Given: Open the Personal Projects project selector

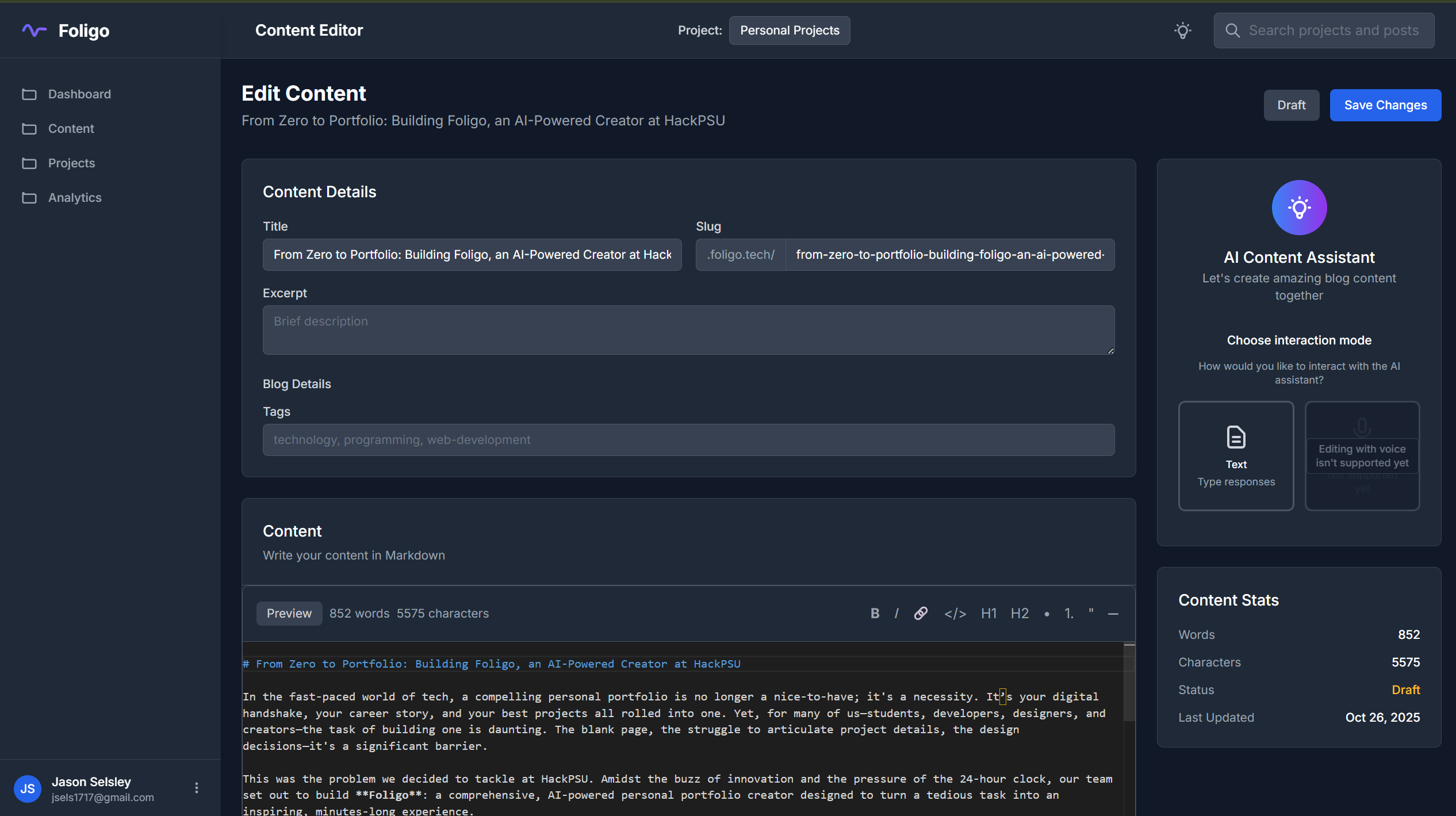Looking at the screenshot, I should point(789,30).
